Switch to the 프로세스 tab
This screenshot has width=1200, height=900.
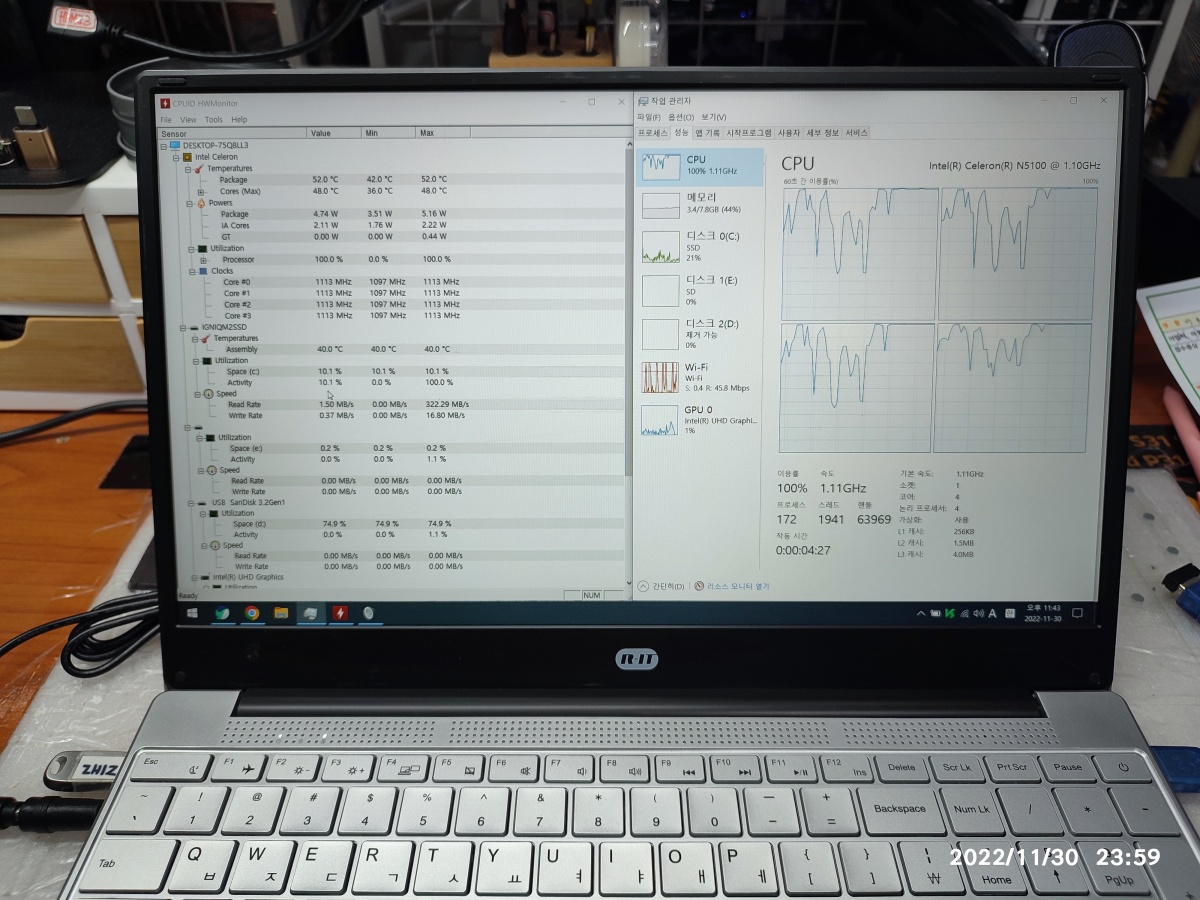[652, 132]
